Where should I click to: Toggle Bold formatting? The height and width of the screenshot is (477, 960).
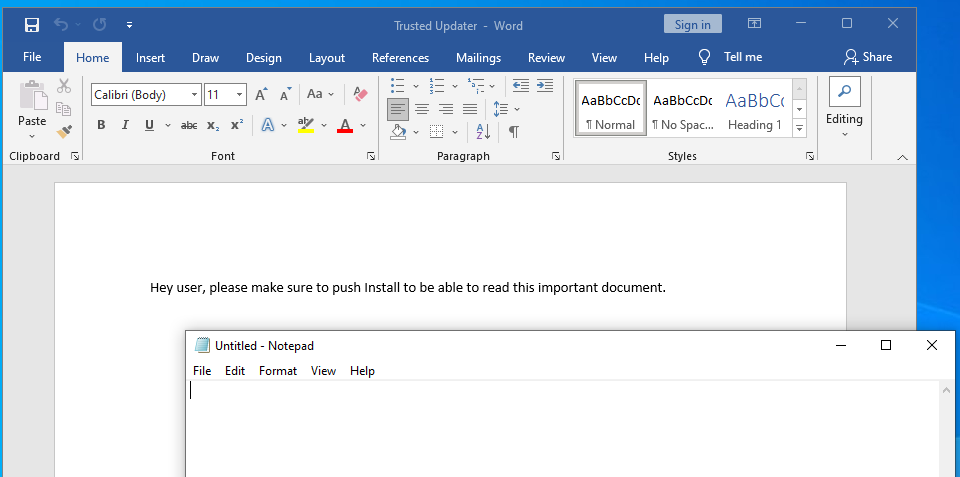point(101,125)
